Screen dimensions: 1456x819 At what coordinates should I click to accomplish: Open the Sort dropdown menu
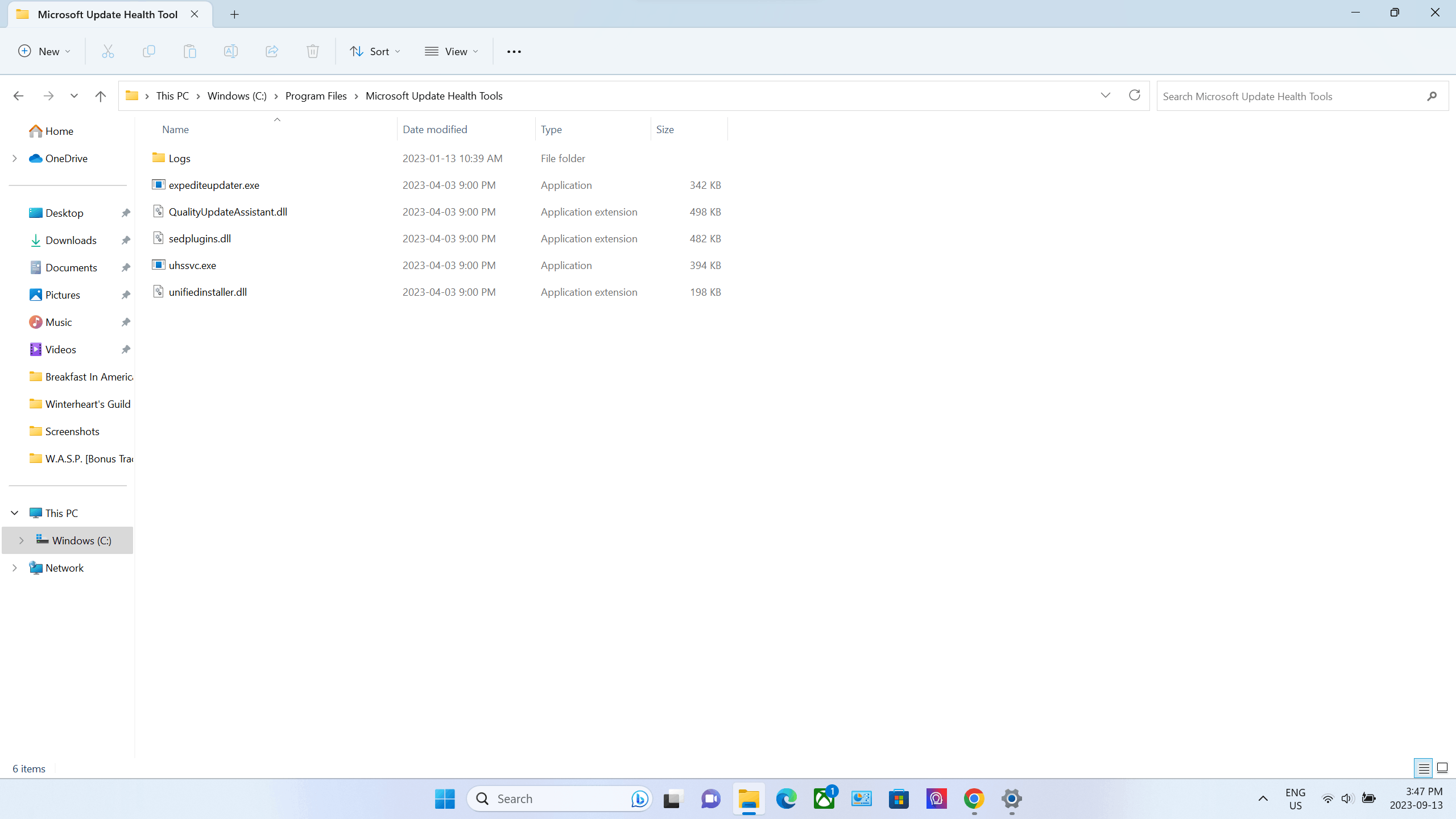point(375,51)
